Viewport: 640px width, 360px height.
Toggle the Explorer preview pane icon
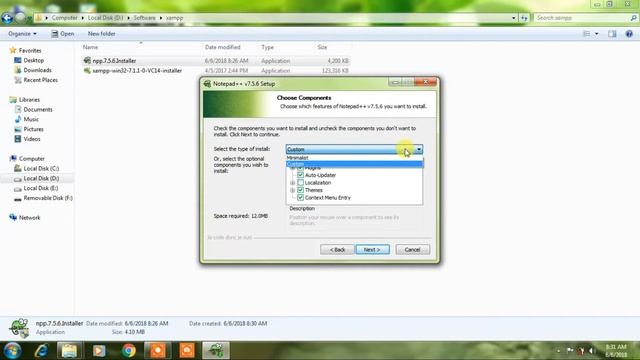click(x=612, y=34)
